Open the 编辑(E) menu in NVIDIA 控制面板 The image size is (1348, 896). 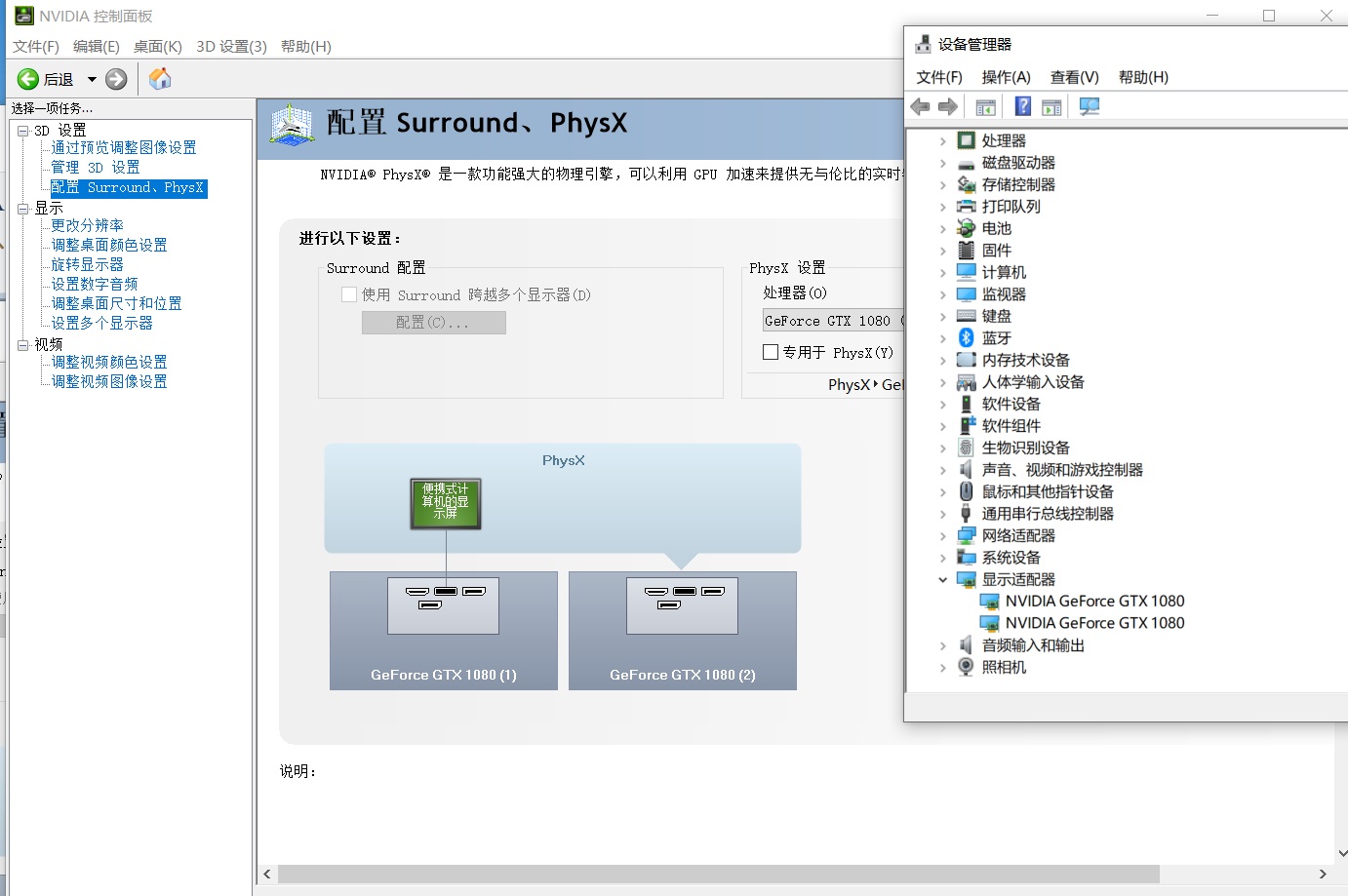pyautogui.click(x=97, y=47)
